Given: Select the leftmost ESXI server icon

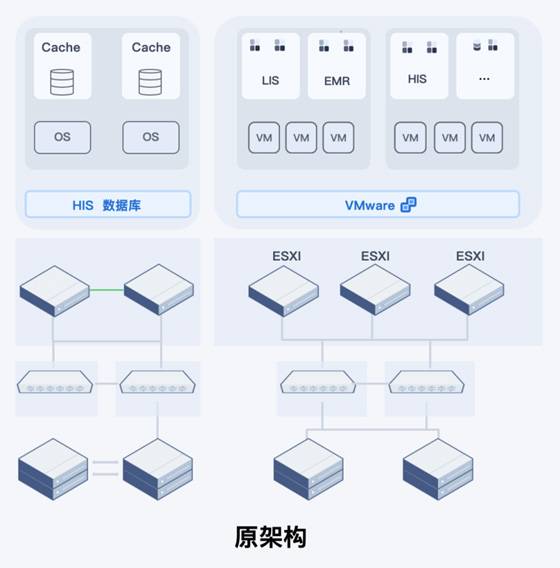Looking at the screenshot, I should coord(284,290).
